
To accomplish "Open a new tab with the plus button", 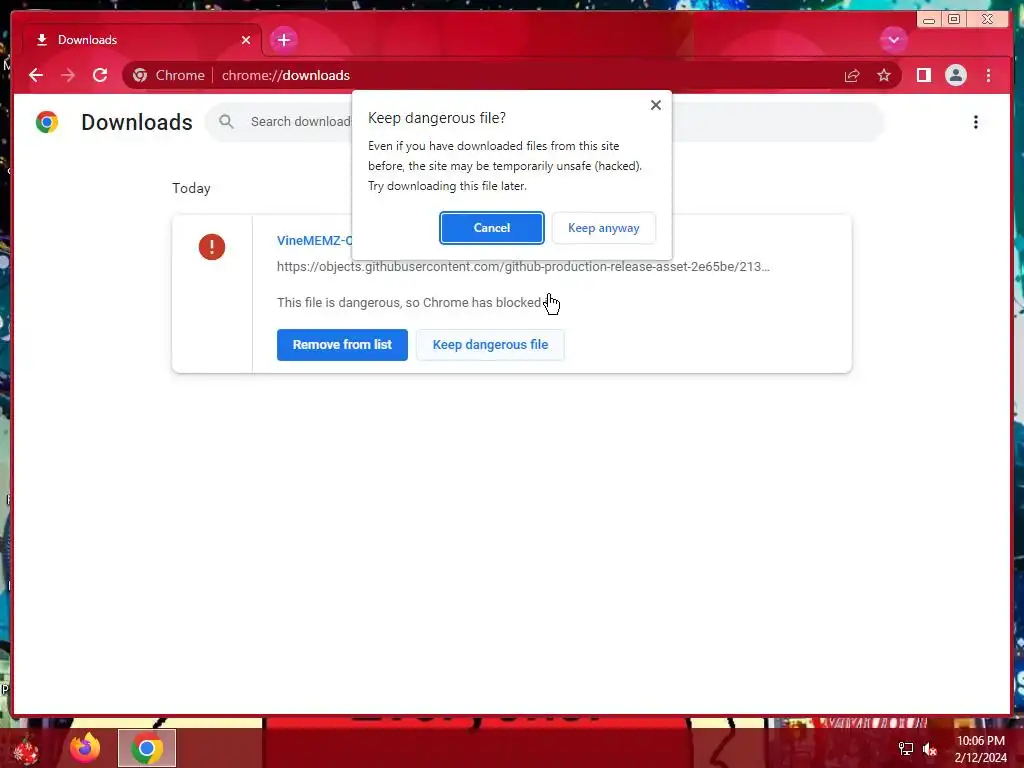I will pos(283,40).
